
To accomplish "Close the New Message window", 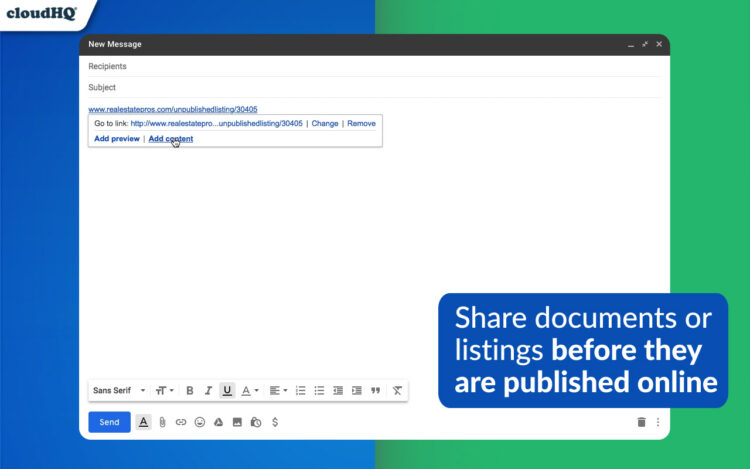I will 659,44.
